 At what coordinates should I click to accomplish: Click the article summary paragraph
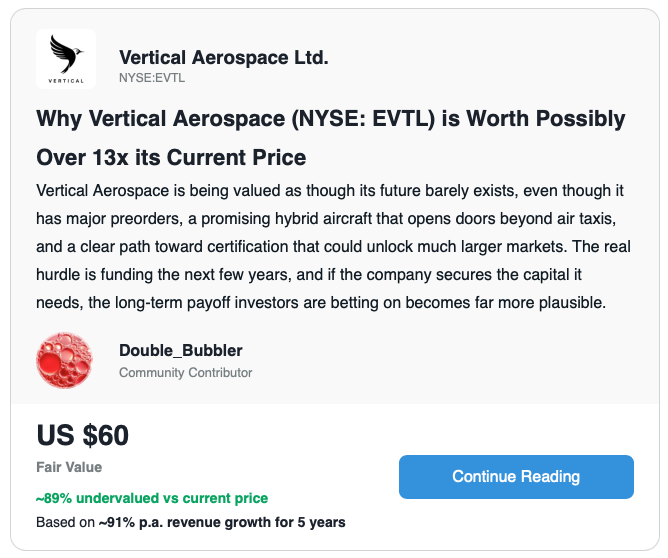click(x=330, y=247)
